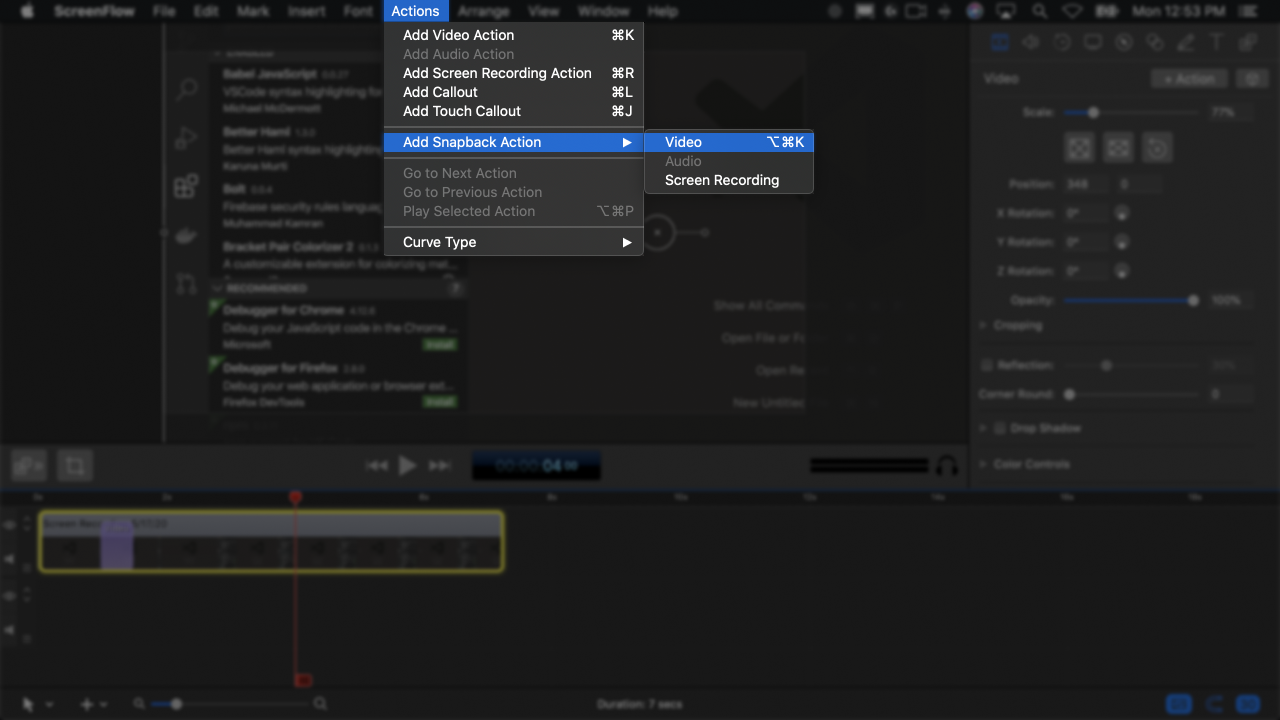1280x720 pixels.
Task: Select Video in Snapback submenu
Action: click(729, 142)
